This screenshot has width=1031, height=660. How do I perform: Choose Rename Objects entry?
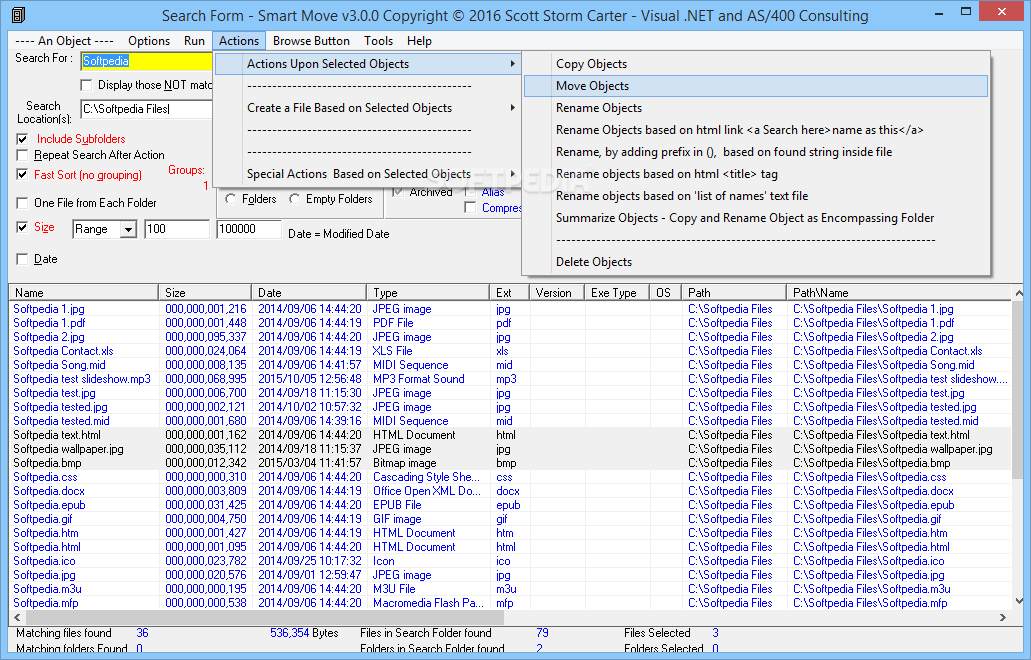756,108
